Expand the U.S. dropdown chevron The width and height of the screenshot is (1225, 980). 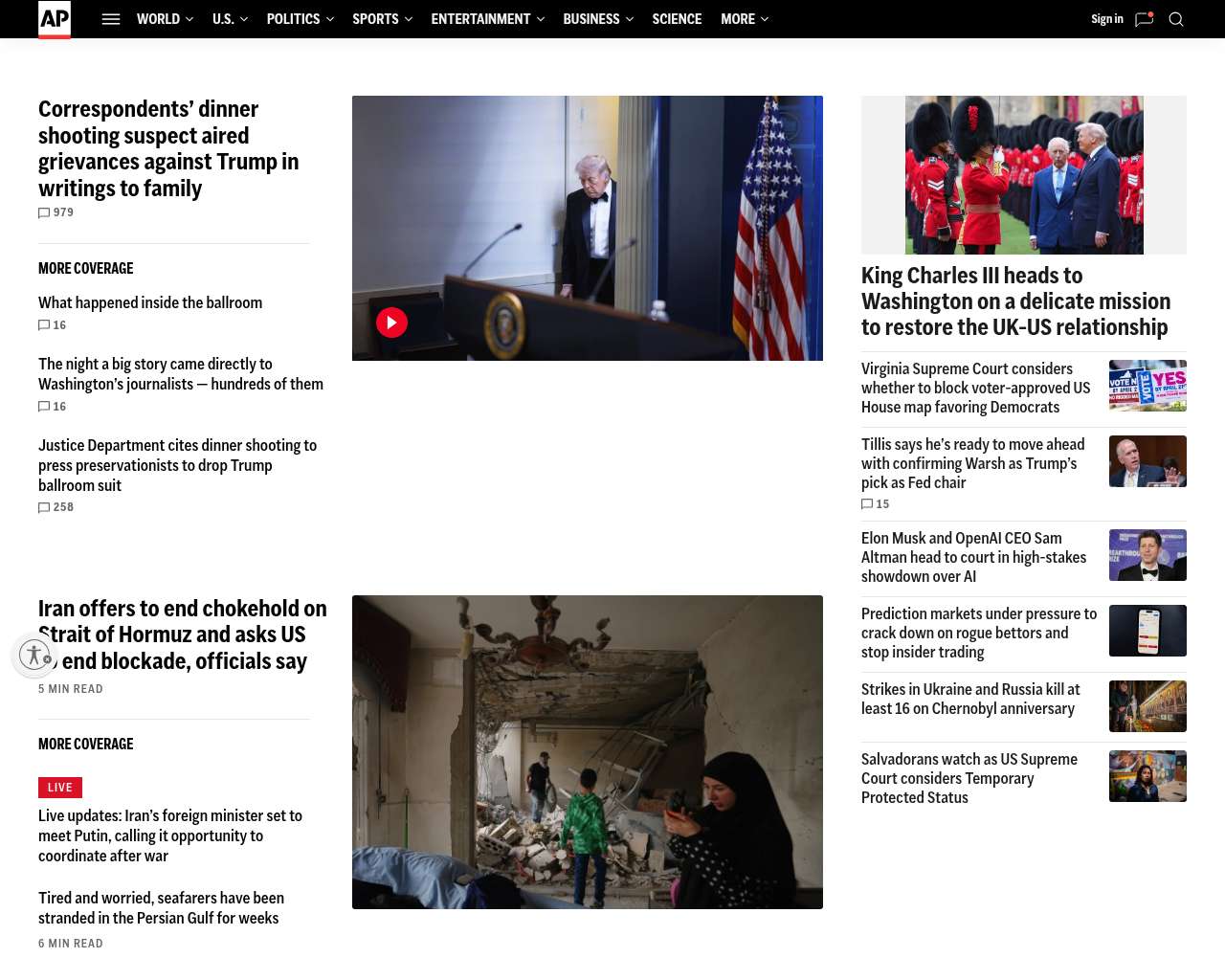[244, 19]
